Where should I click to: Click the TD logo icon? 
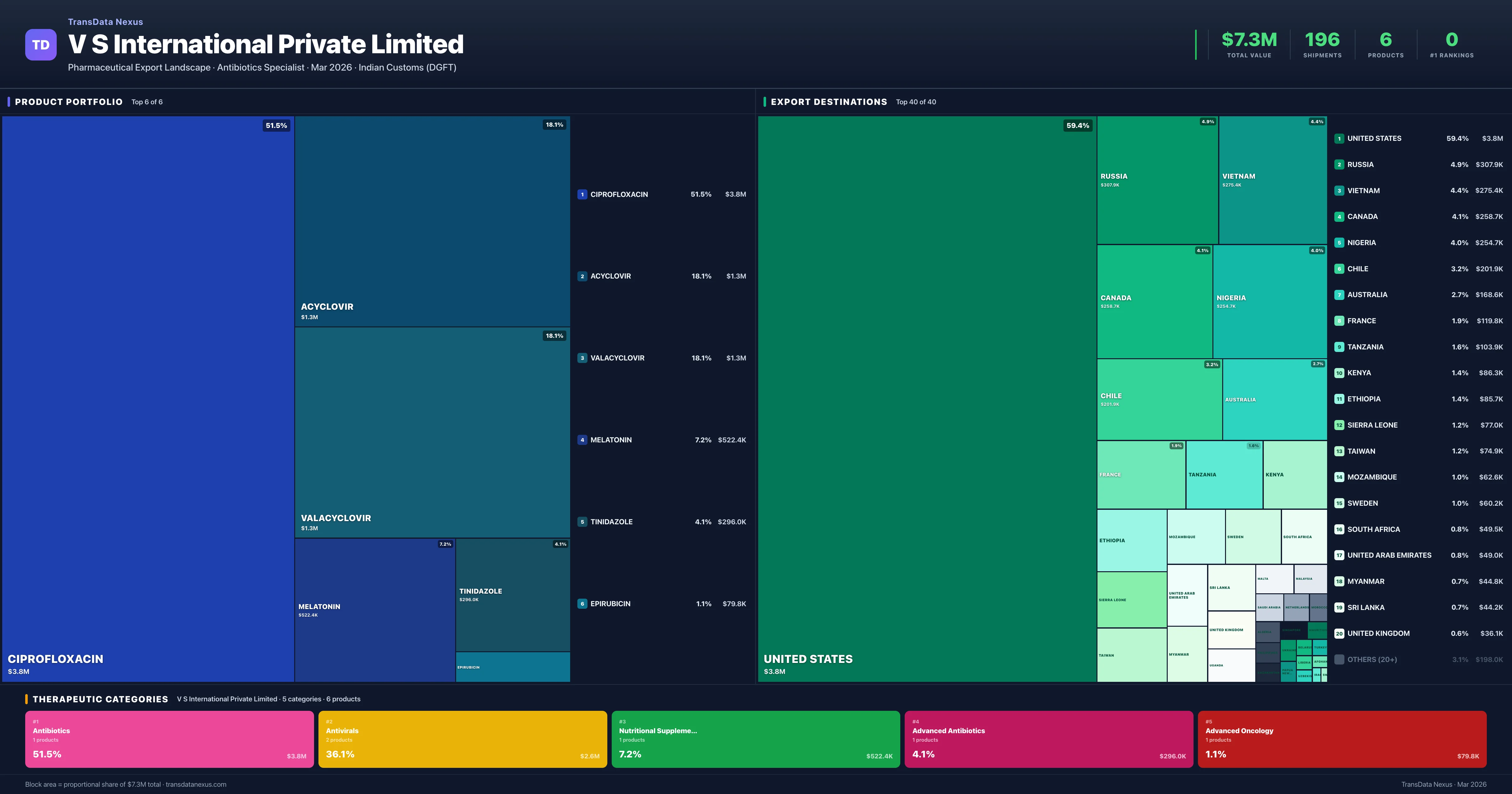(41, 45)
